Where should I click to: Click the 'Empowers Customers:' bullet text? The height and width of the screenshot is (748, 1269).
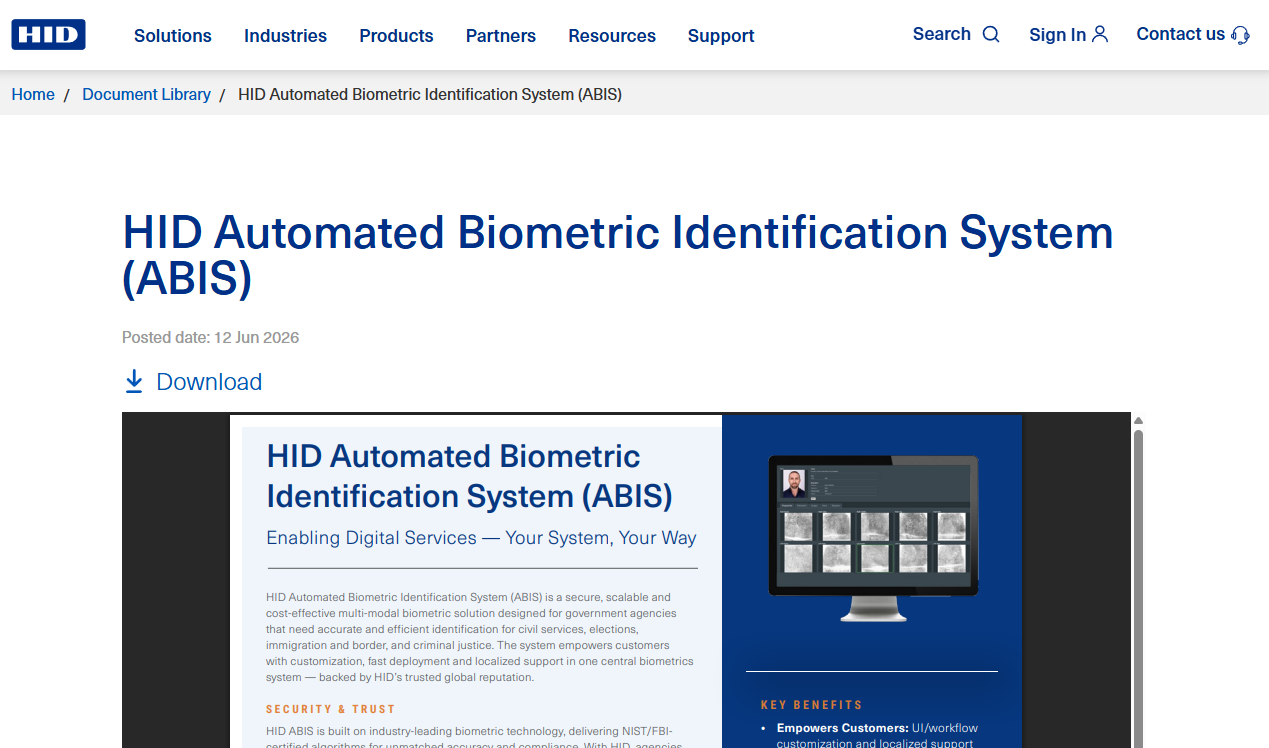pos(842,728)
